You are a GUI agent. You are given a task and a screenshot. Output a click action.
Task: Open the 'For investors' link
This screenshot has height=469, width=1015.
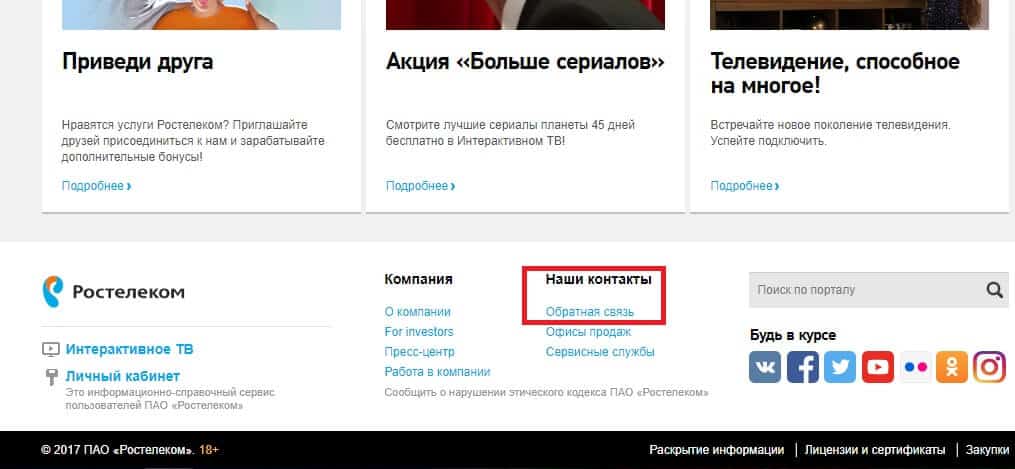click(x=418, y=332)
